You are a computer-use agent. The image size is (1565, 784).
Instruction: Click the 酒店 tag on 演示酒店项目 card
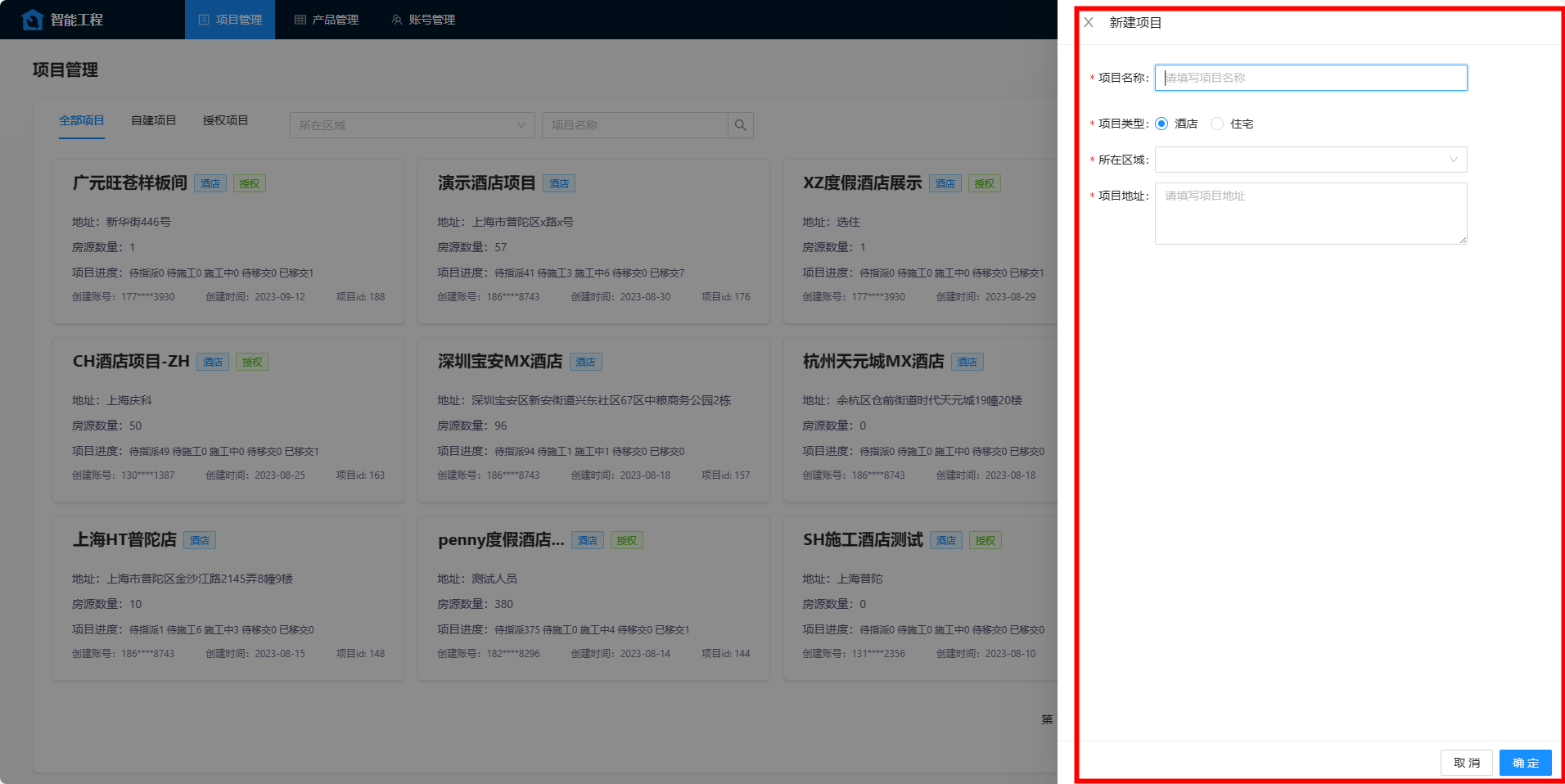559,184
